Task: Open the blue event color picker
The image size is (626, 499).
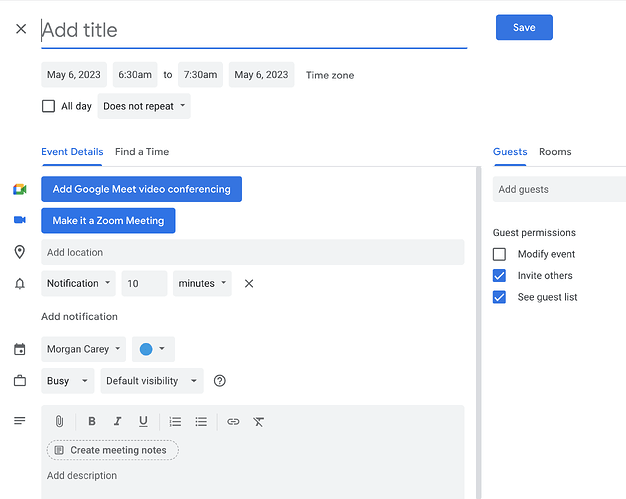Action: click(153, 349)
